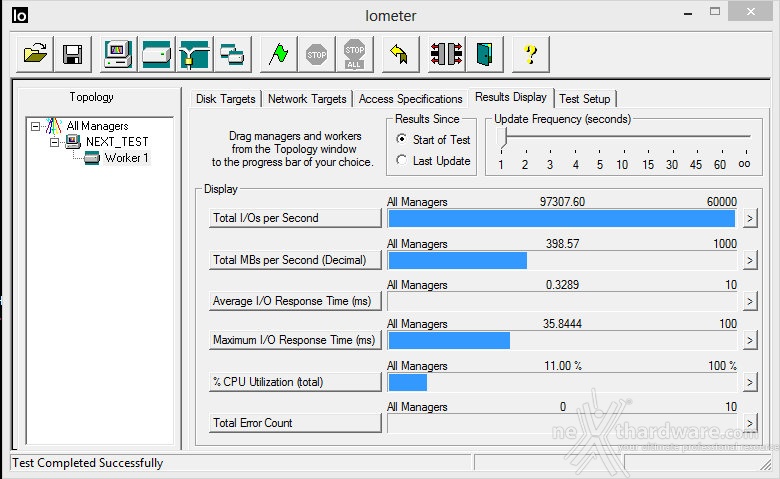Expand details arrow for Total I/Os per Second

750,218
